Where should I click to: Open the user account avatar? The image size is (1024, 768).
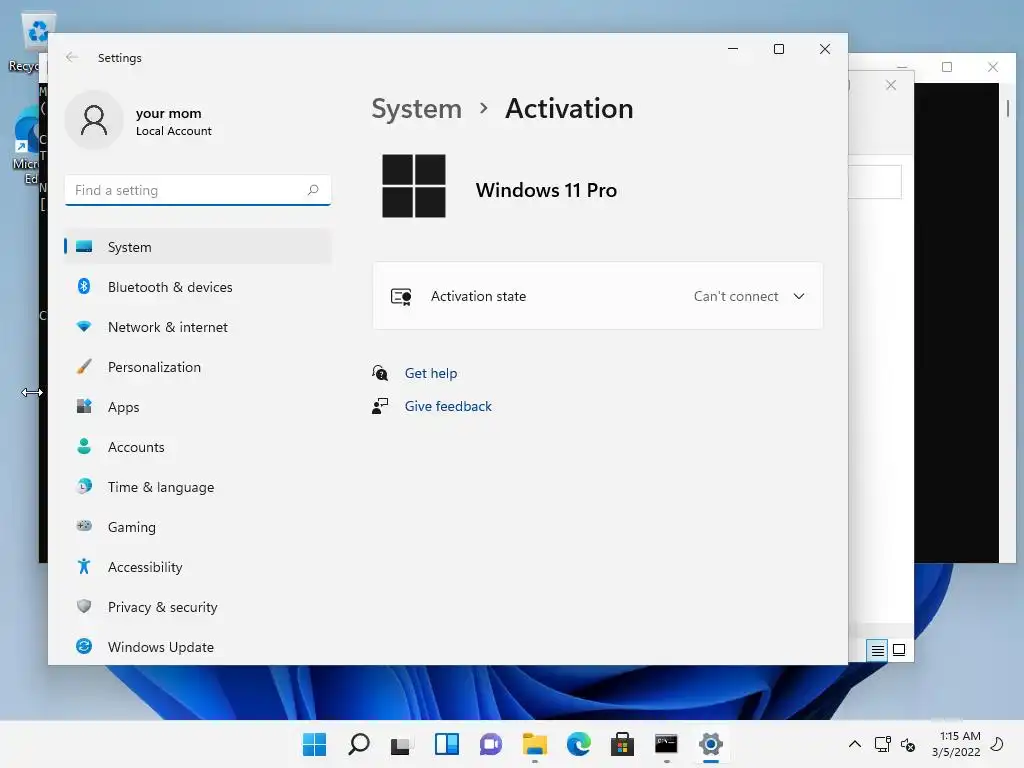pos(94,120)
